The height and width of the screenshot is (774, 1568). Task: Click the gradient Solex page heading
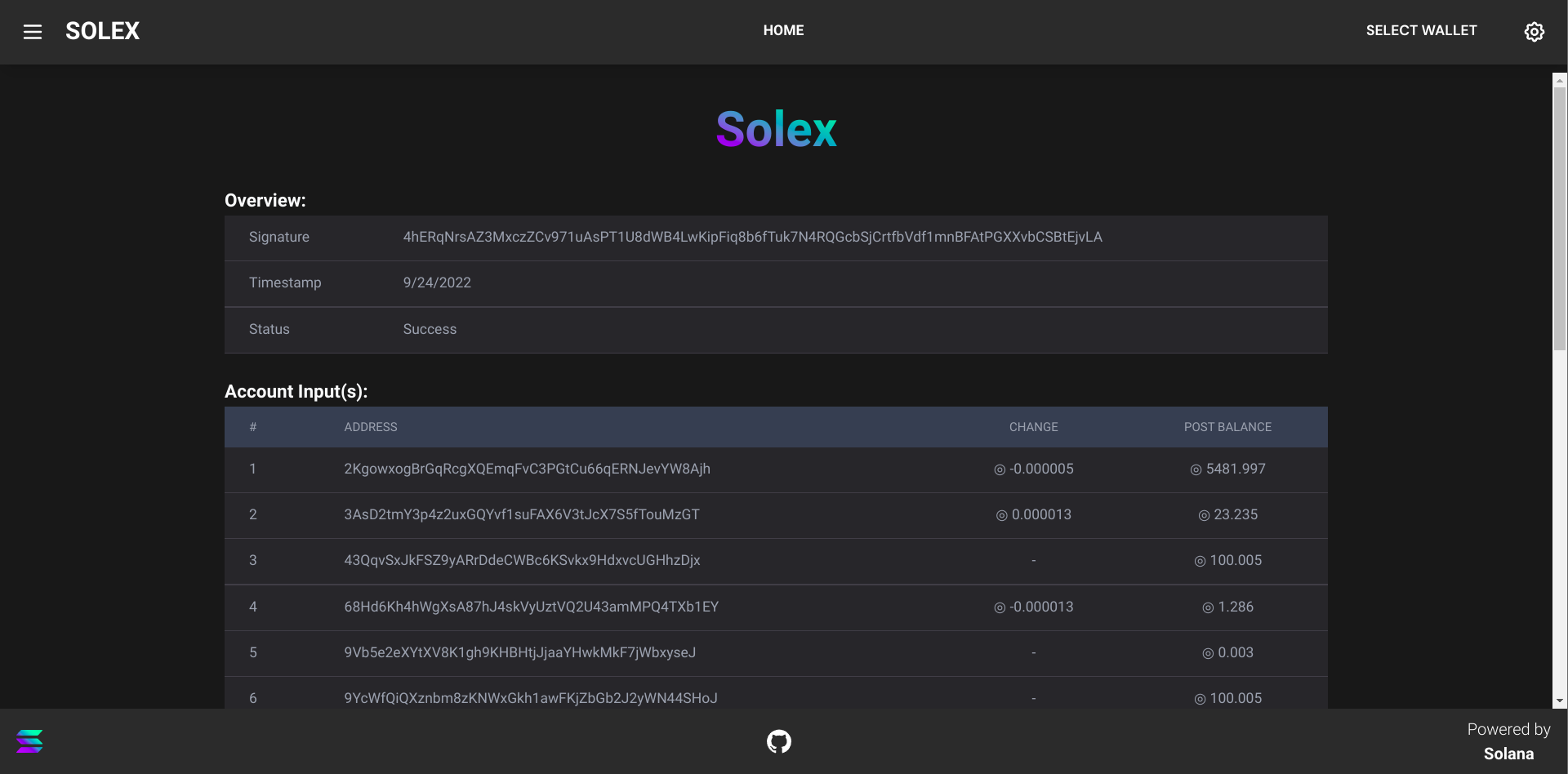pos(776,128)
